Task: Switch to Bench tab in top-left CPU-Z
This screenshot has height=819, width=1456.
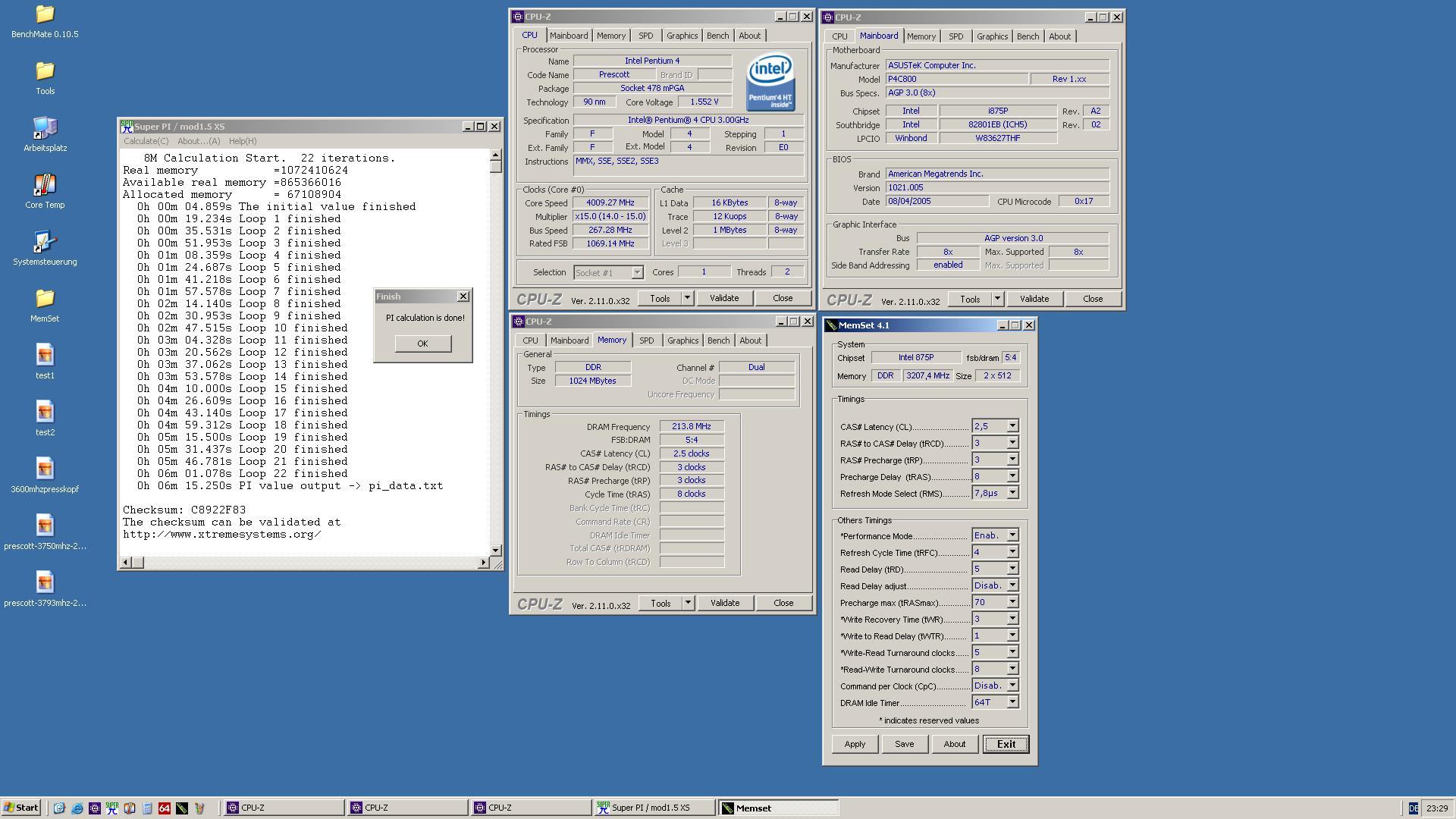Action: (x=717, y=36)
